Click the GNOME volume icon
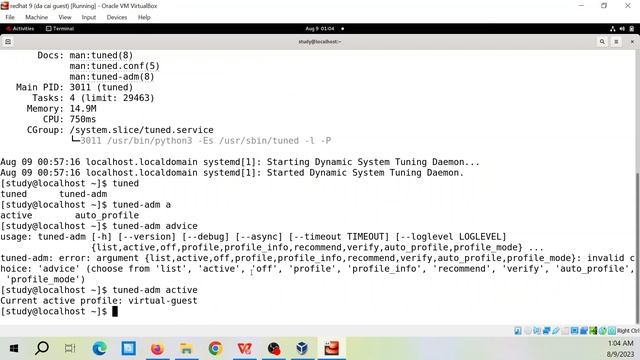Image resolution: width=640 pixels, height=360 pixels. pyautogui.click(x=622, y=29)
